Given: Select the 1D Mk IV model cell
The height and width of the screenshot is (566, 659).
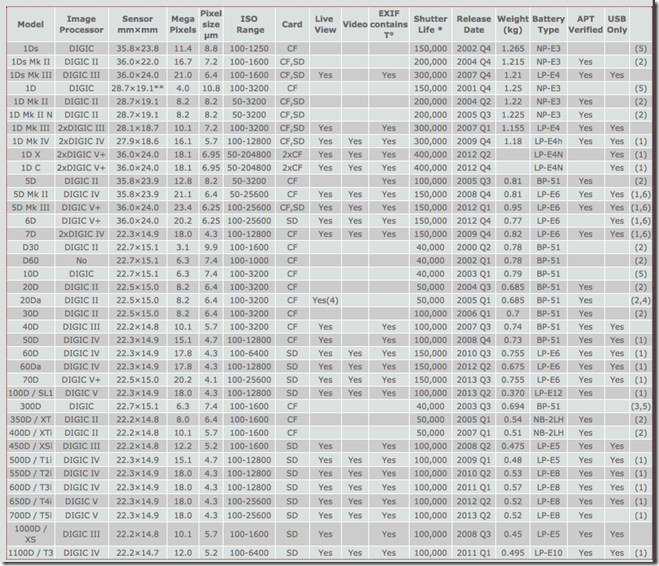Looking at the screenshot, I should click(x=31, y=141).
